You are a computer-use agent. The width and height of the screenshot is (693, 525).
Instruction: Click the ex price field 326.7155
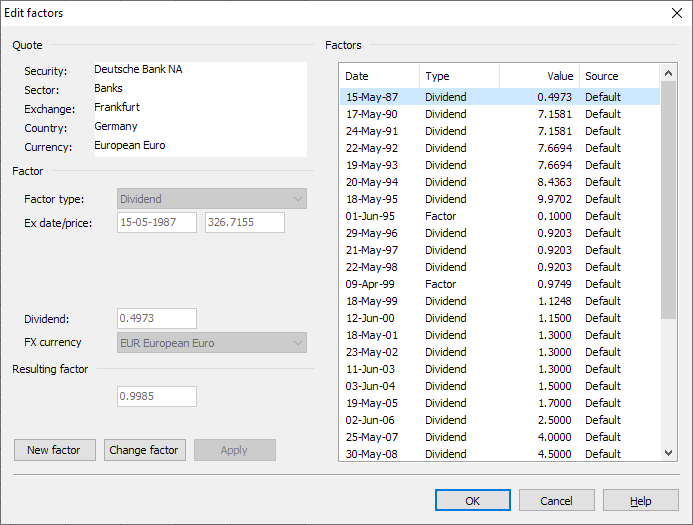pos(244,222)
